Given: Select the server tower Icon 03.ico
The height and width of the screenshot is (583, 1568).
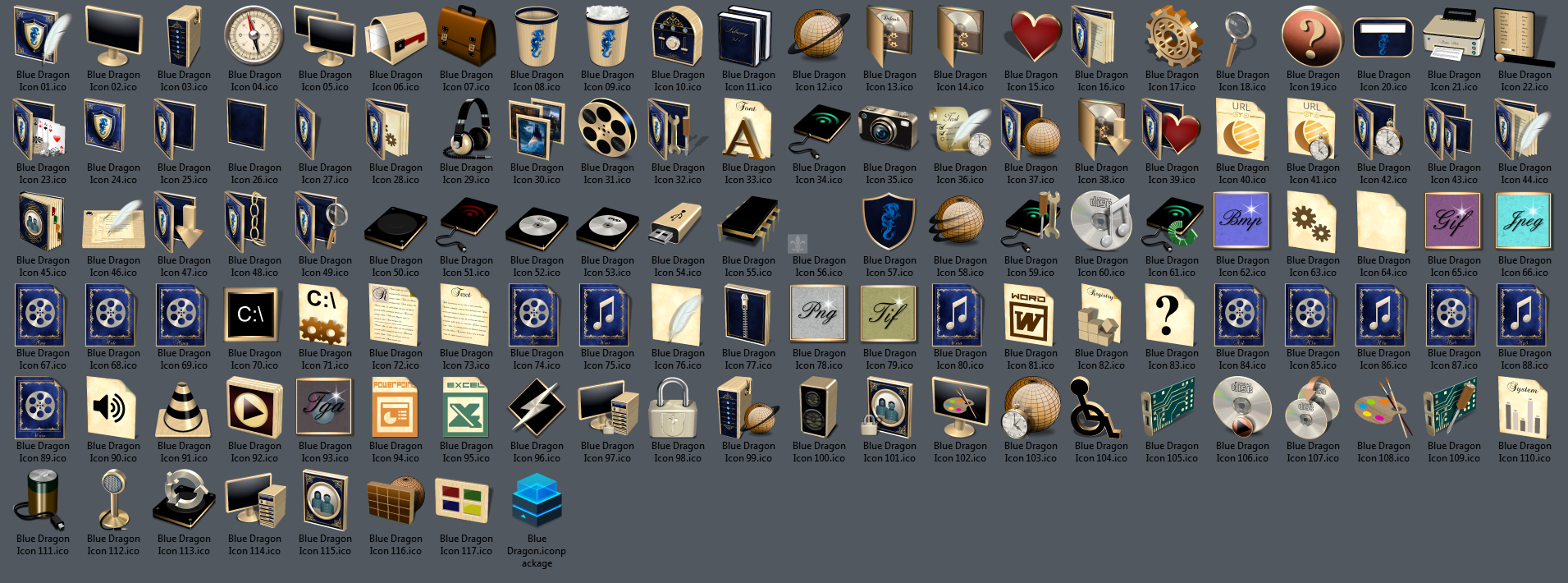Looking at the screenshot, I should click(184, 36).
